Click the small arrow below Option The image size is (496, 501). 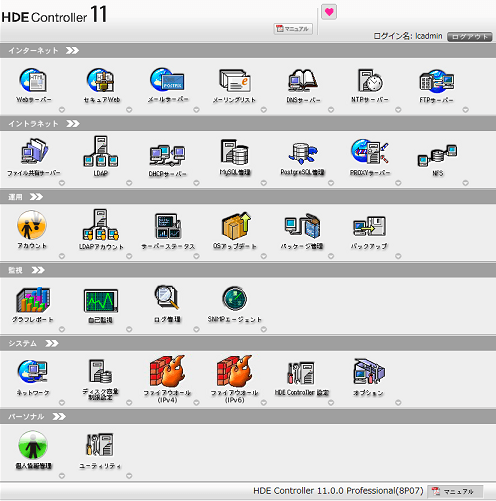pyautogui.click(x=398, y=403)
